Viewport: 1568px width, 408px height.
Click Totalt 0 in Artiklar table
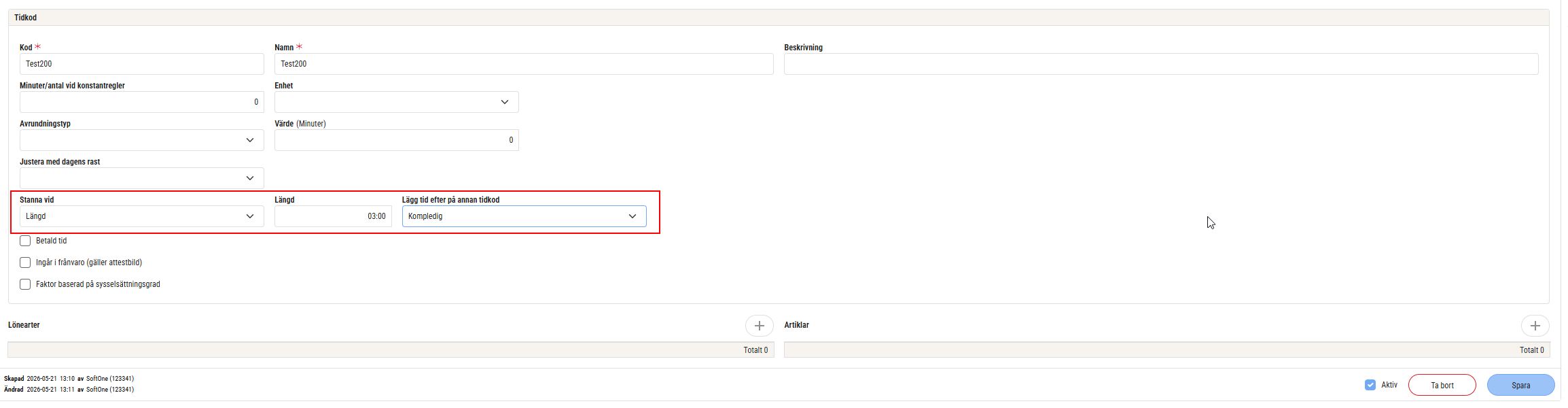point(1532,350)
